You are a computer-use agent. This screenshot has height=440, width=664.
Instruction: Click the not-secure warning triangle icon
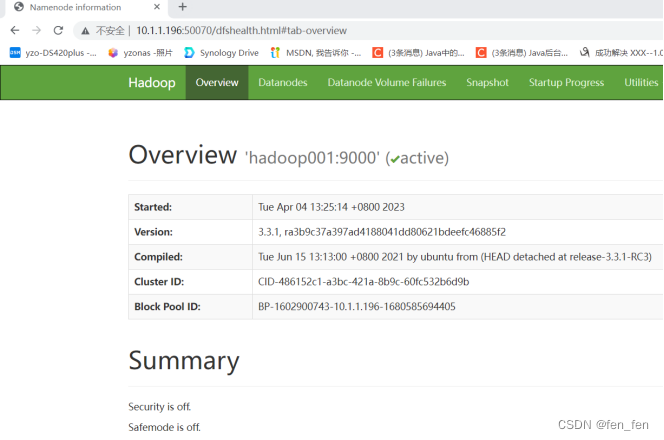[86, 31]
